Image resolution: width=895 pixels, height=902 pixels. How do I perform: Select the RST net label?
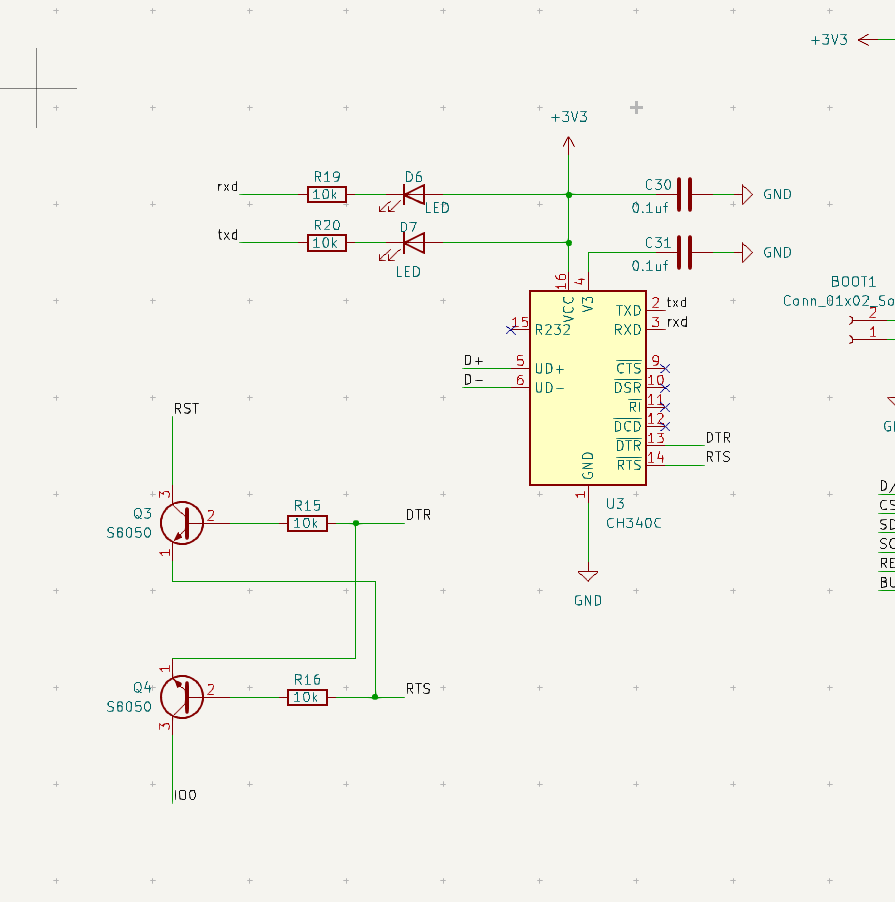(186, 408)
